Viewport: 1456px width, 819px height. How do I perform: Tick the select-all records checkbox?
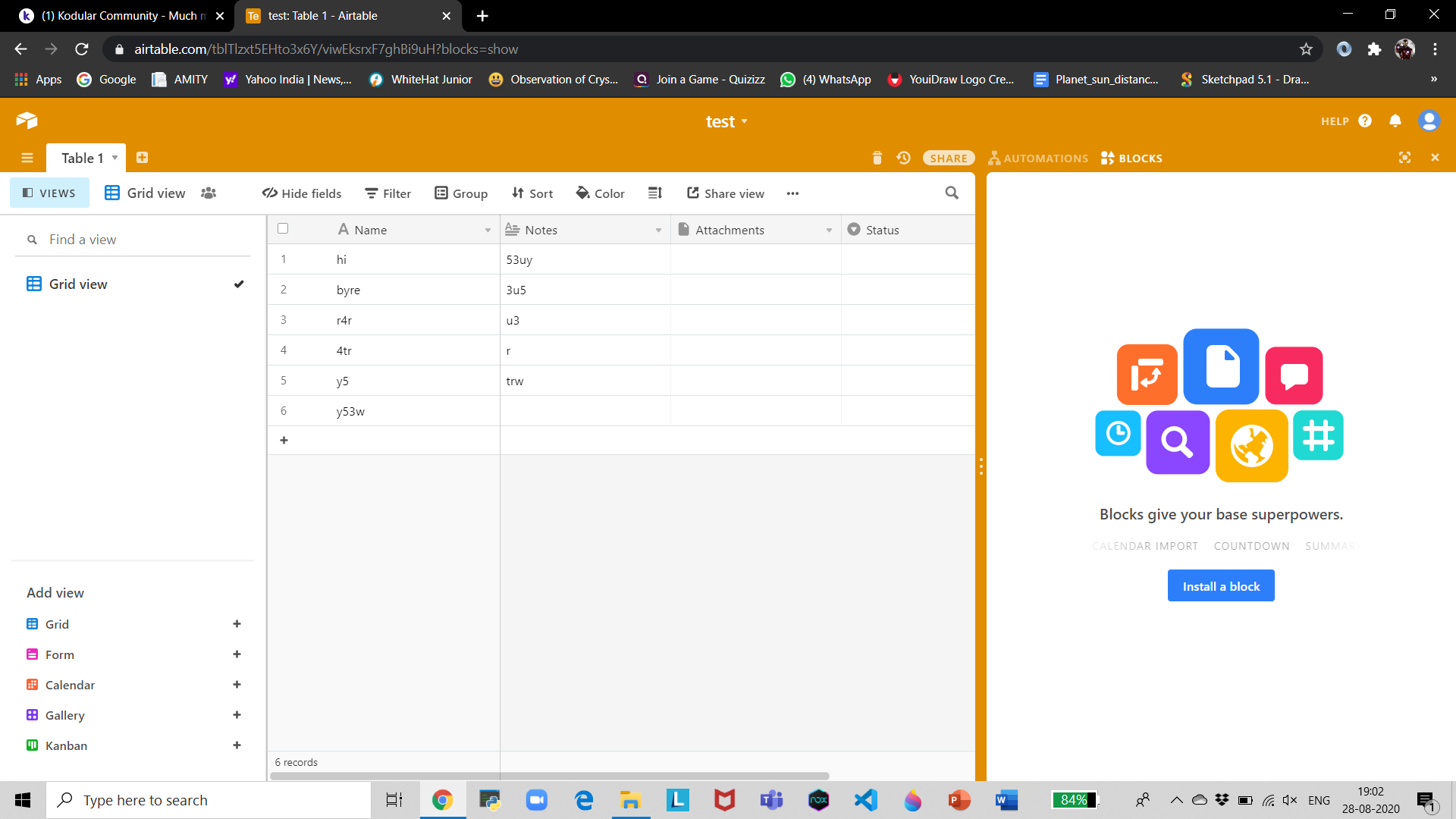(283, 229)
